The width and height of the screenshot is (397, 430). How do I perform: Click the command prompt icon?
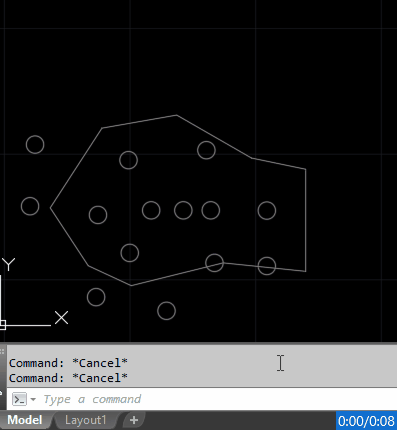click(19, 399)
